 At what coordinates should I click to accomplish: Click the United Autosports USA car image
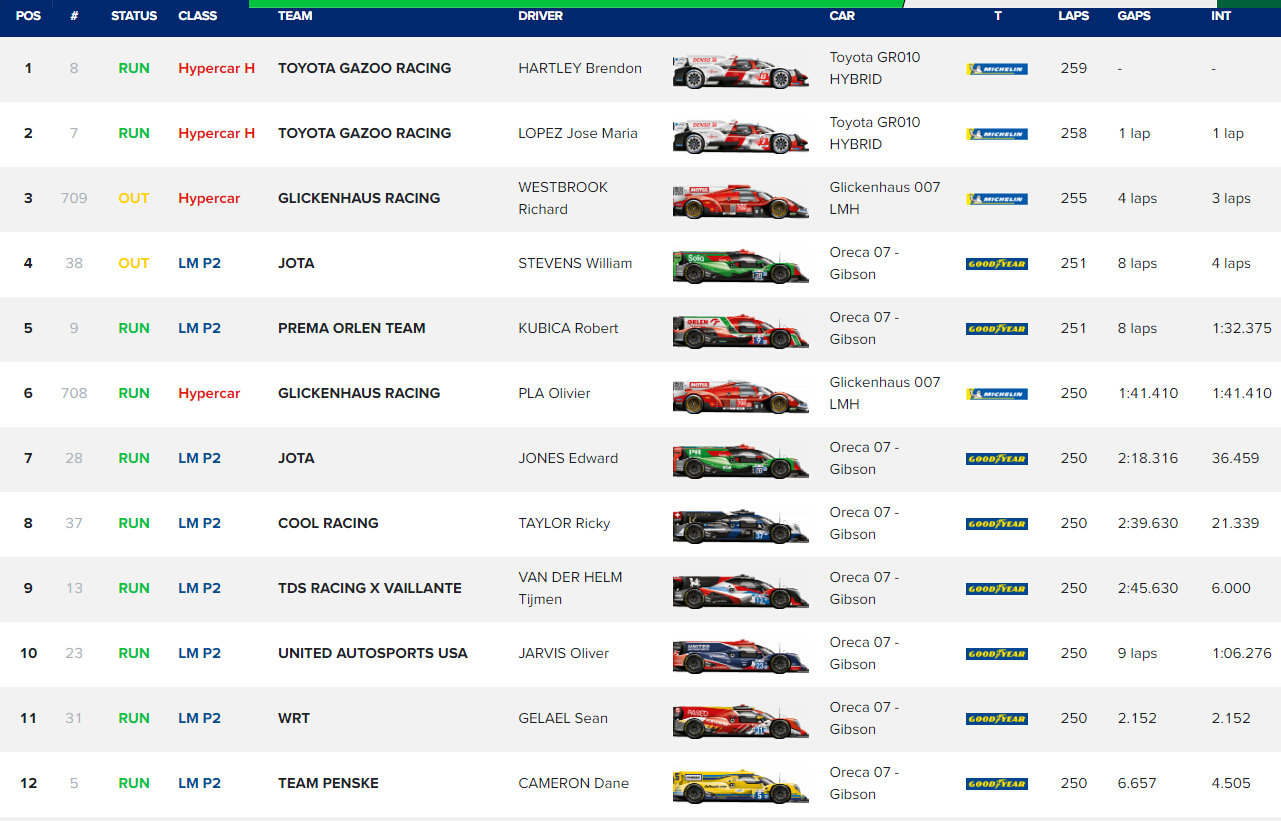(740, 656)
